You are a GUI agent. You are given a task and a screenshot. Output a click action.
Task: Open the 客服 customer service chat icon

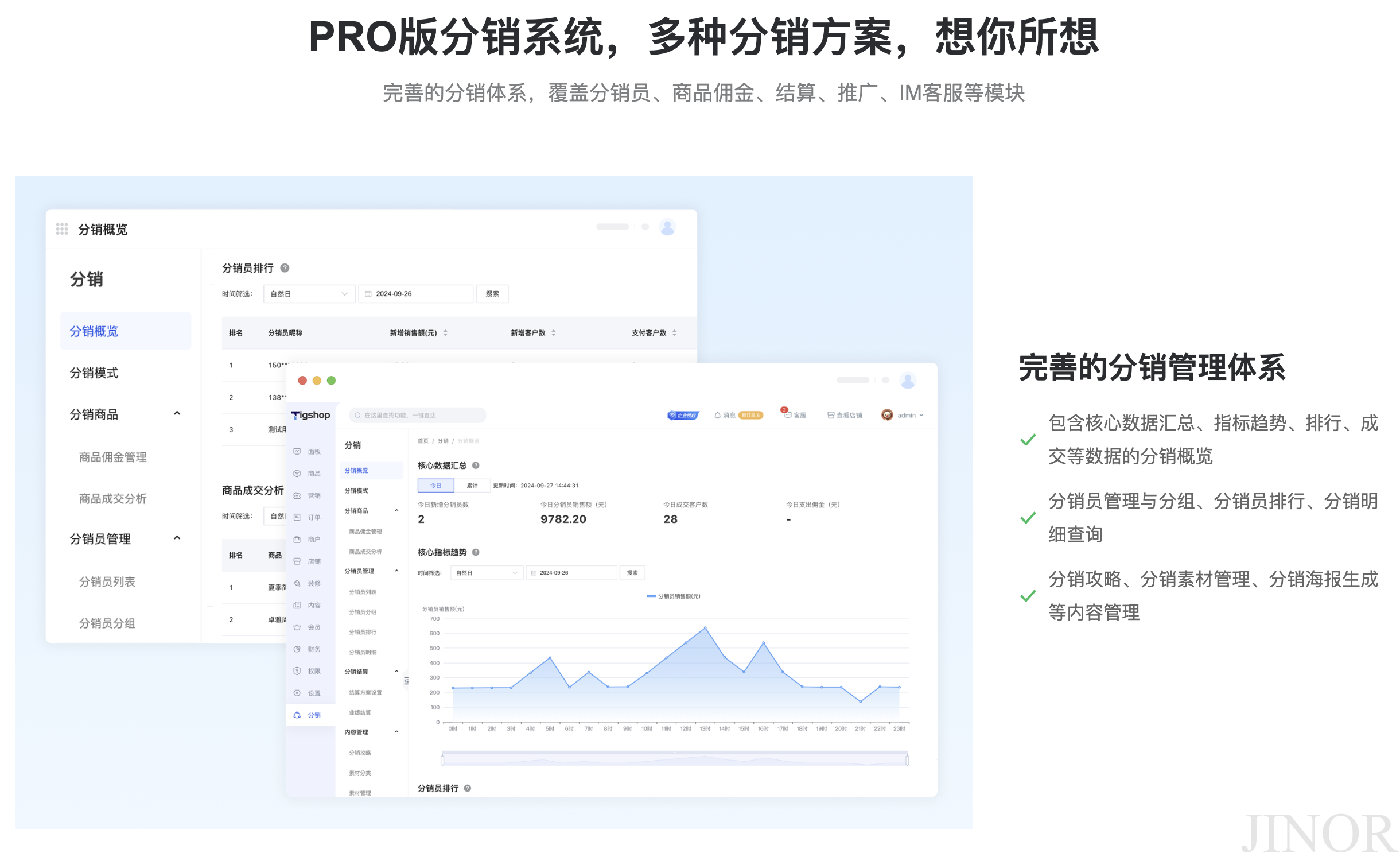coord(788,415)
